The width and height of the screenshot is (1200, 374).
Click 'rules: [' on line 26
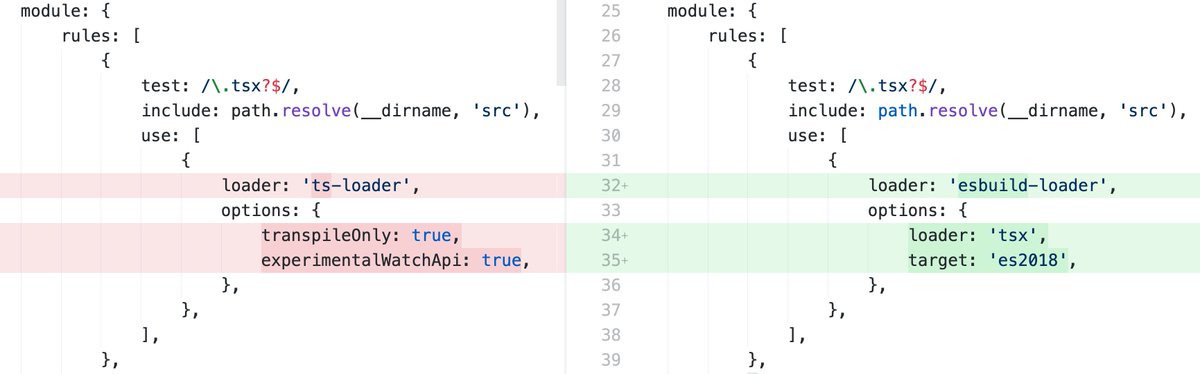pos(747,36)
